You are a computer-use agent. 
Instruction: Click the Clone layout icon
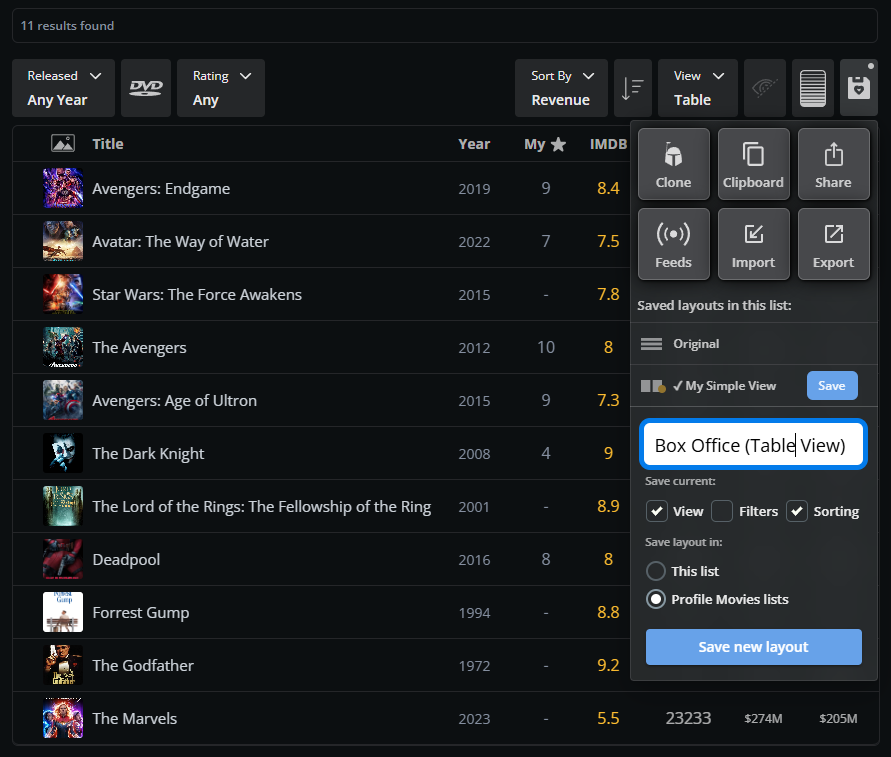click(673, 164)
